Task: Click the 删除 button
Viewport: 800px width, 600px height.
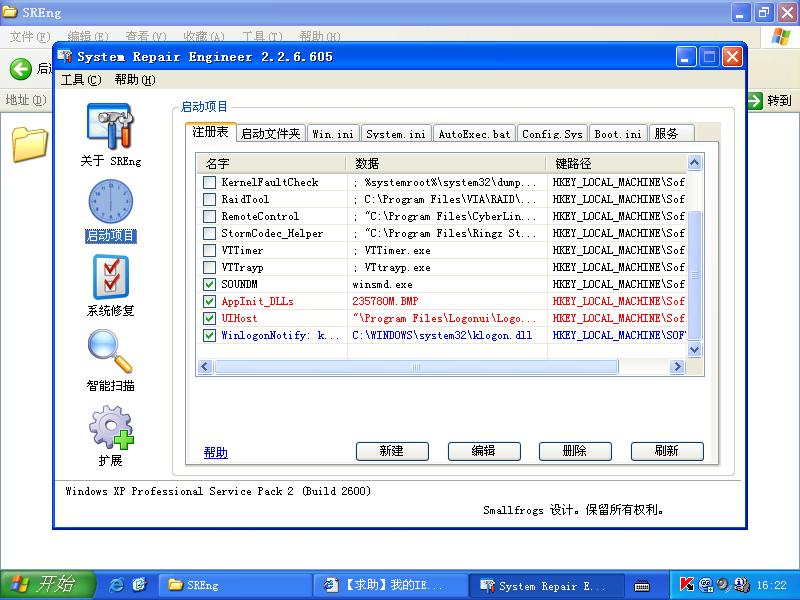Action: [x=574, y=451]
